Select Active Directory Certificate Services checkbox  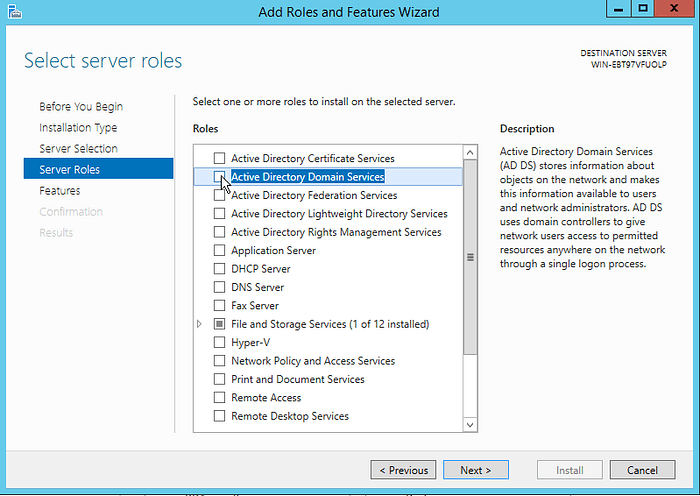tap(219, 159)
